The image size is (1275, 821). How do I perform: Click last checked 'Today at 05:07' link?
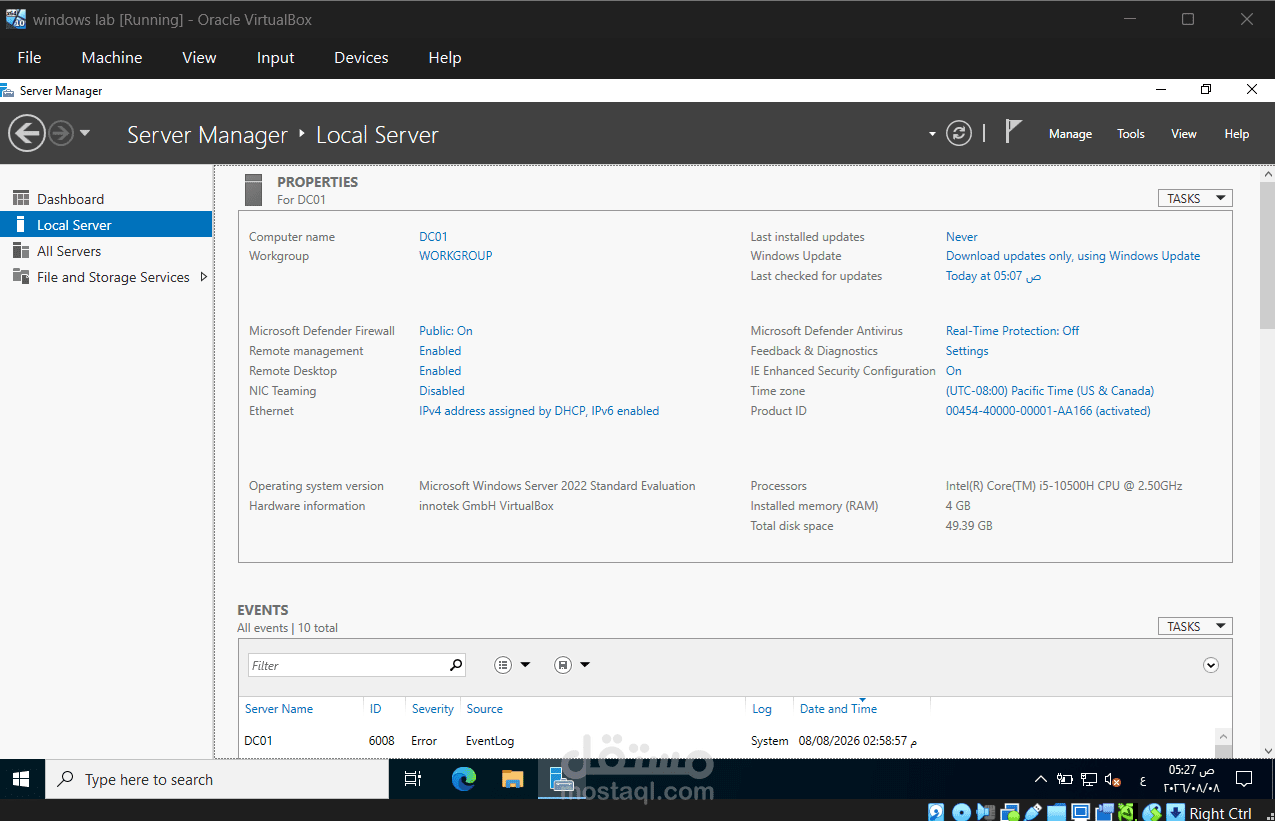tap(993, 276)
